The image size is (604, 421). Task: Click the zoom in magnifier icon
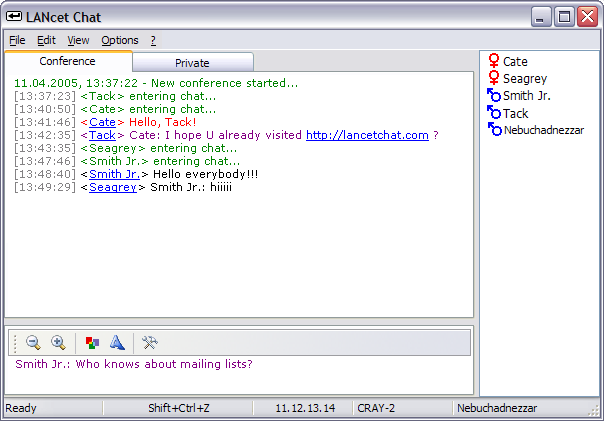tap(58, 343)
